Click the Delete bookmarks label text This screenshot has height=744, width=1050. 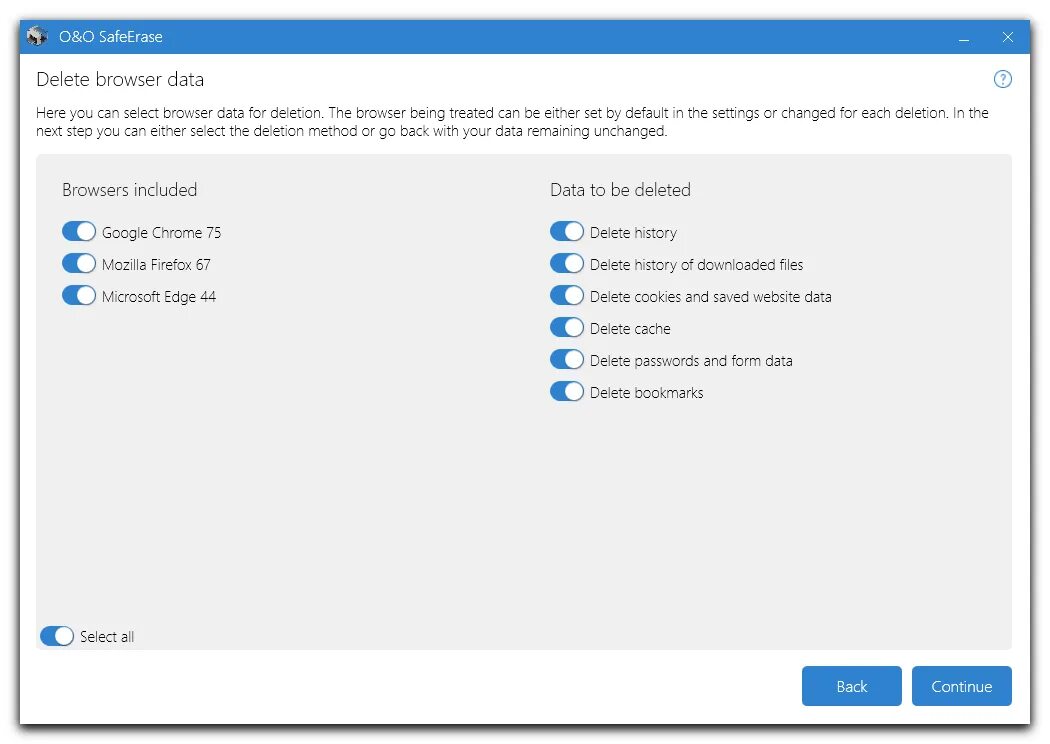point(646,393)
